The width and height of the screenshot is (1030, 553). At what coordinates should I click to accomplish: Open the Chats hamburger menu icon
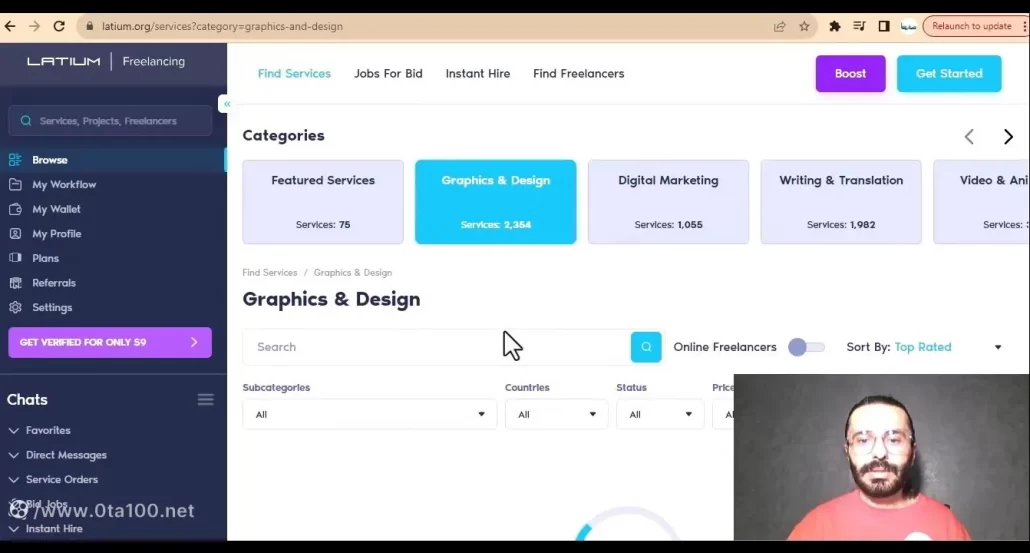click(206, 399)
